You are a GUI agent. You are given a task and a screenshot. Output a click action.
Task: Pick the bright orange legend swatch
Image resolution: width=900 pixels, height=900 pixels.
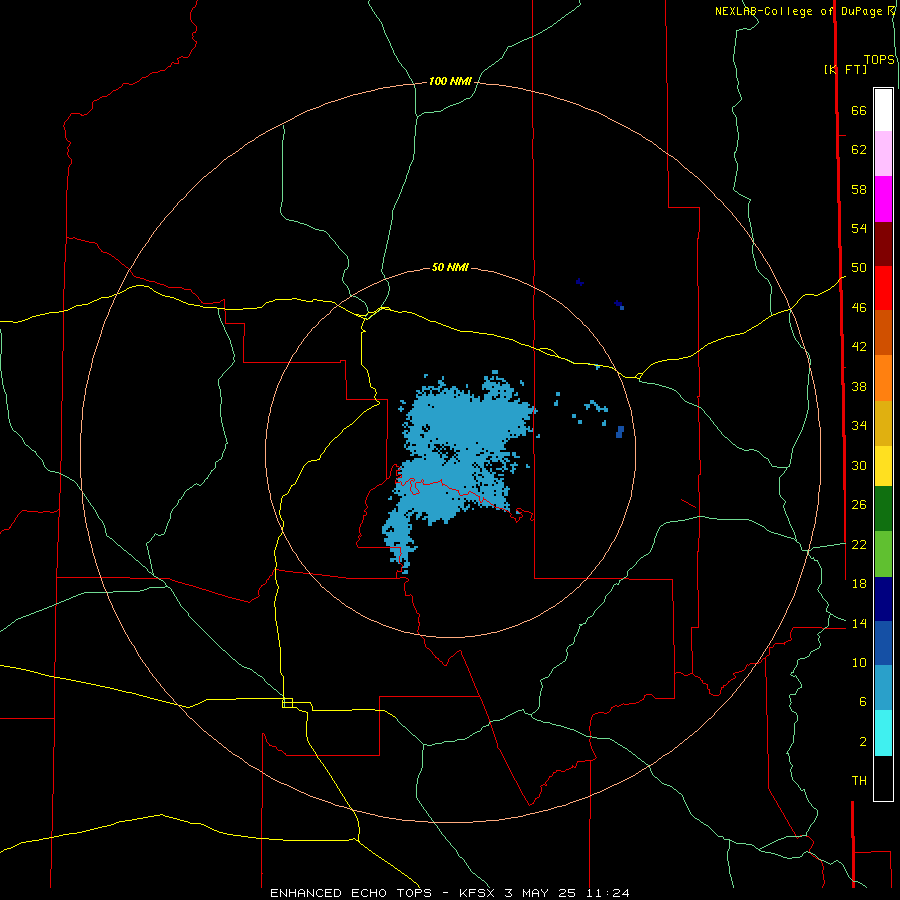[x=883, y=378]
